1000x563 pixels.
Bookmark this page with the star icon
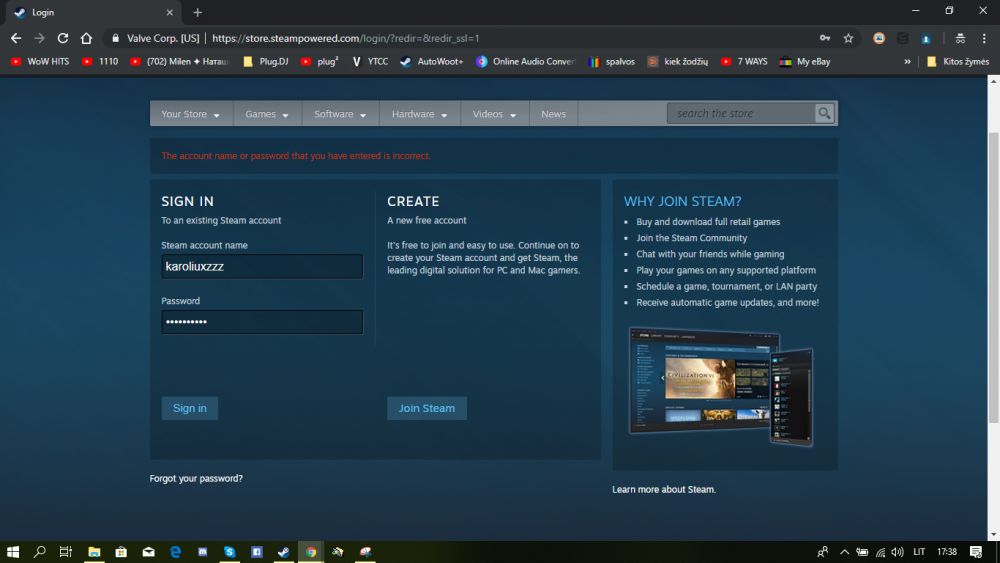(848, 38)
